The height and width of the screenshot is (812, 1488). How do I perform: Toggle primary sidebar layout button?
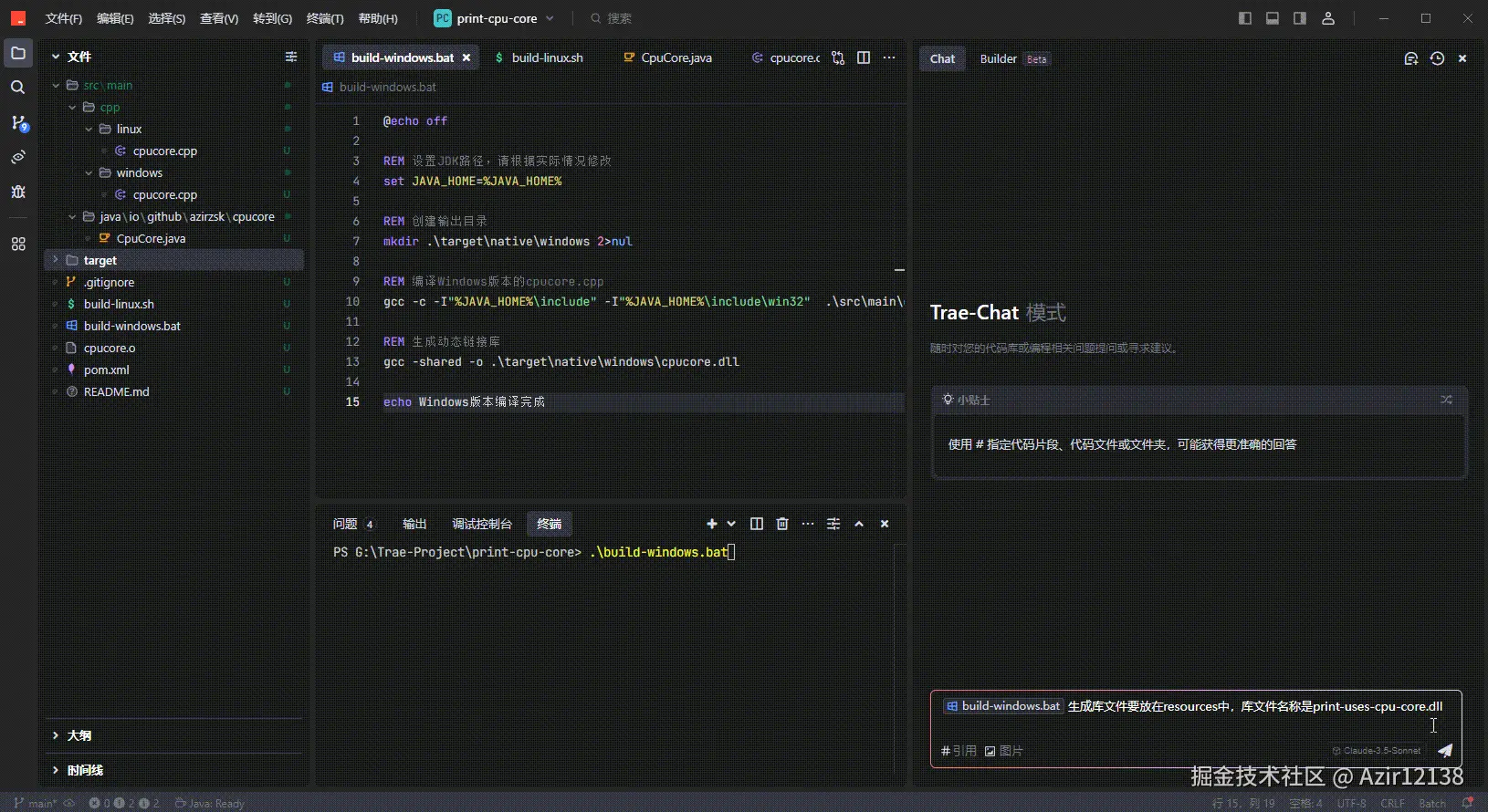[1245, 18]
